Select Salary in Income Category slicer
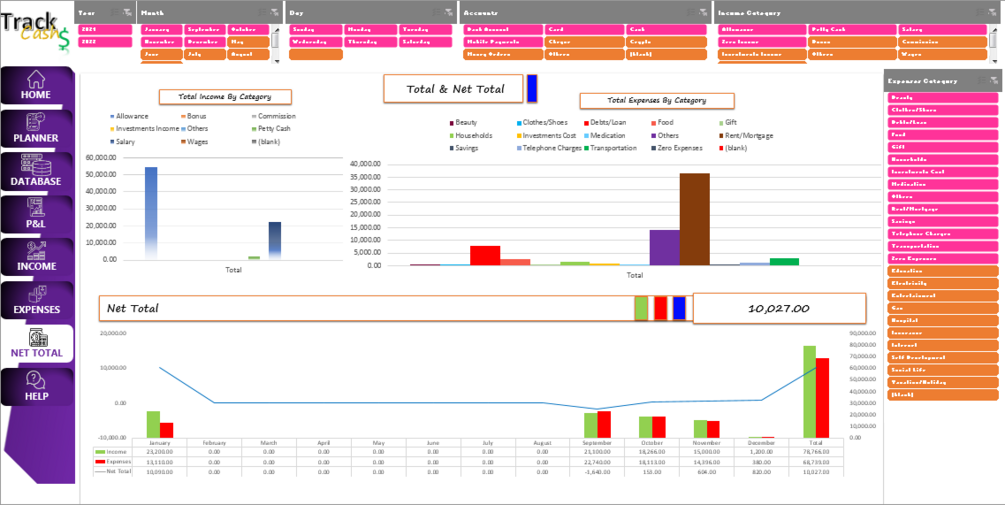 click(x=942, y=29)
